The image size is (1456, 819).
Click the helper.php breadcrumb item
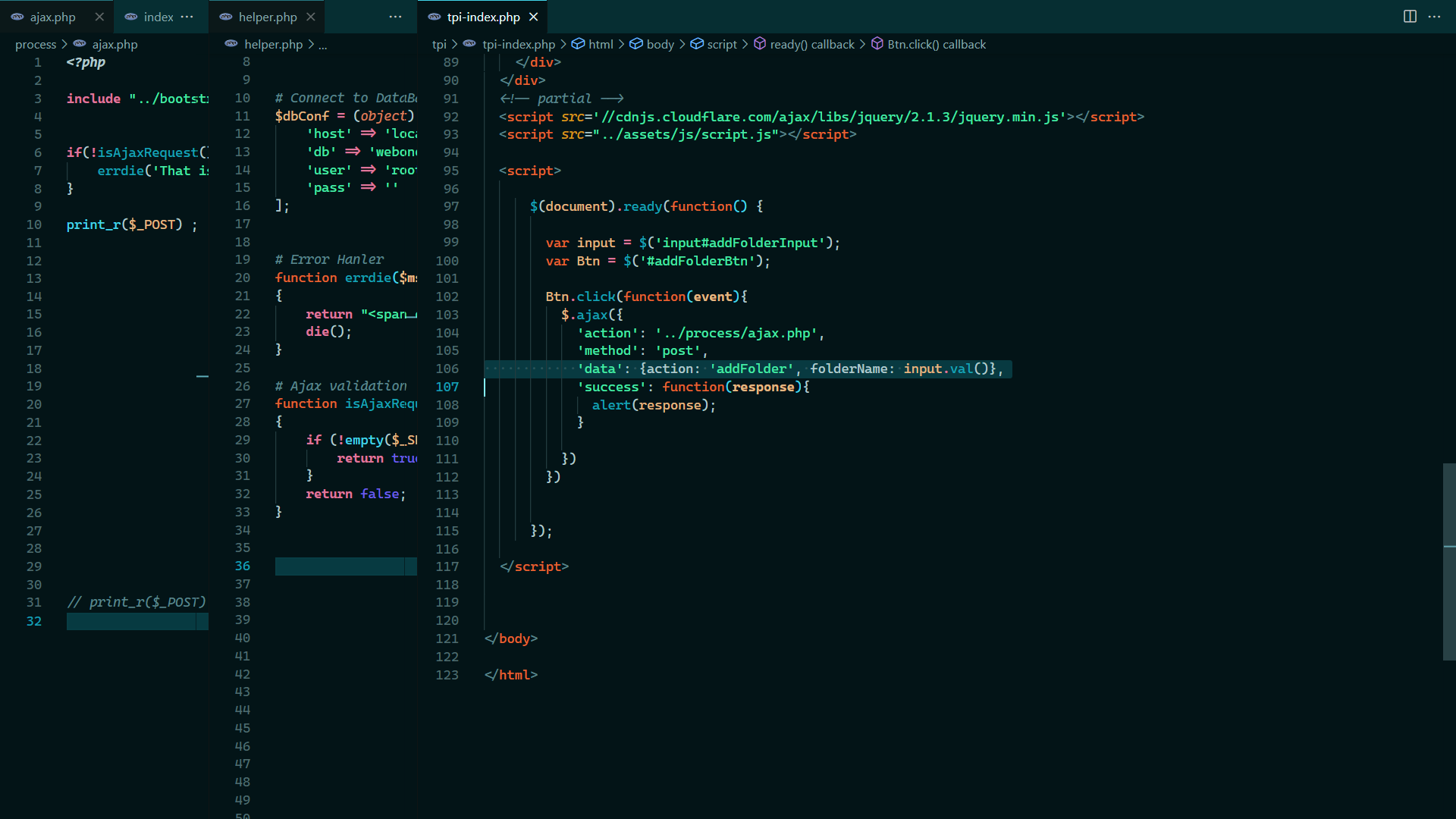(x=273, y=45)
